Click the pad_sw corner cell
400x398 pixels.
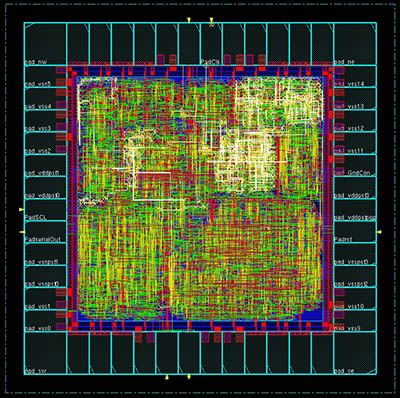pos(46,353)
